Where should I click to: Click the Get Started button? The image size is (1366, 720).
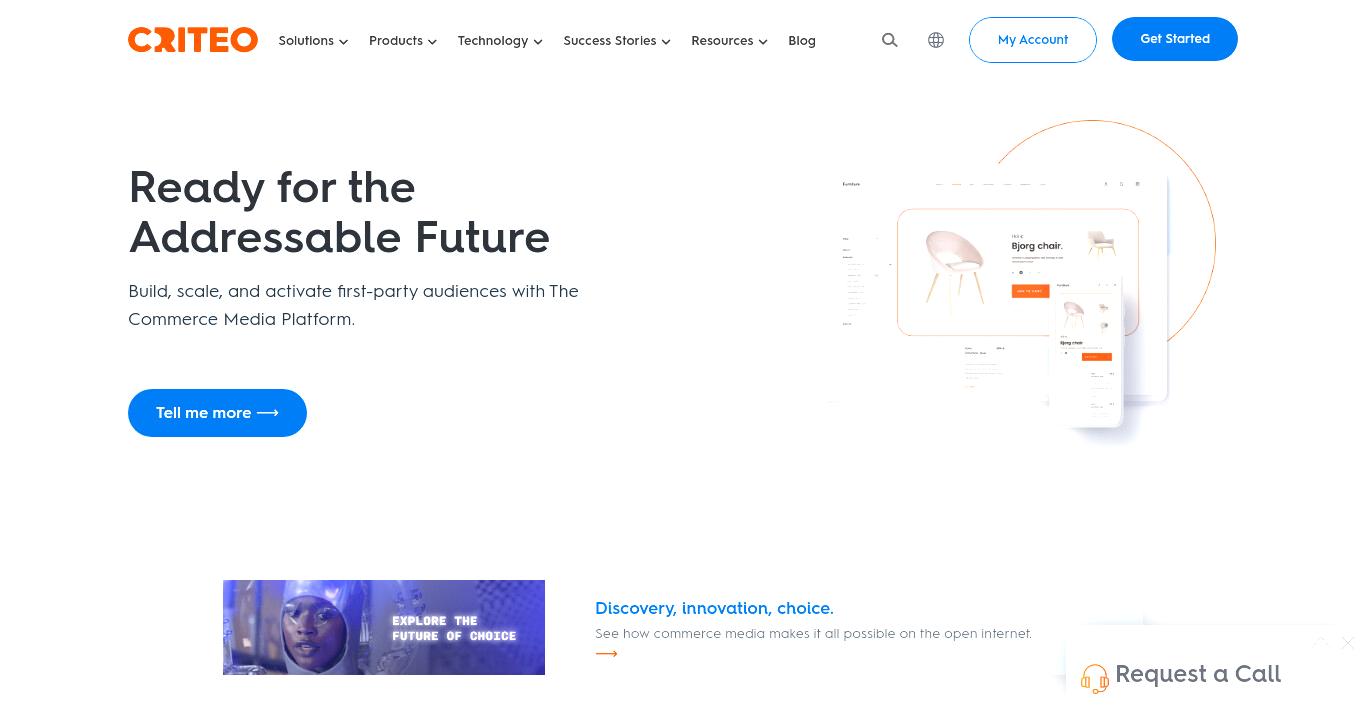(1175, 39)
